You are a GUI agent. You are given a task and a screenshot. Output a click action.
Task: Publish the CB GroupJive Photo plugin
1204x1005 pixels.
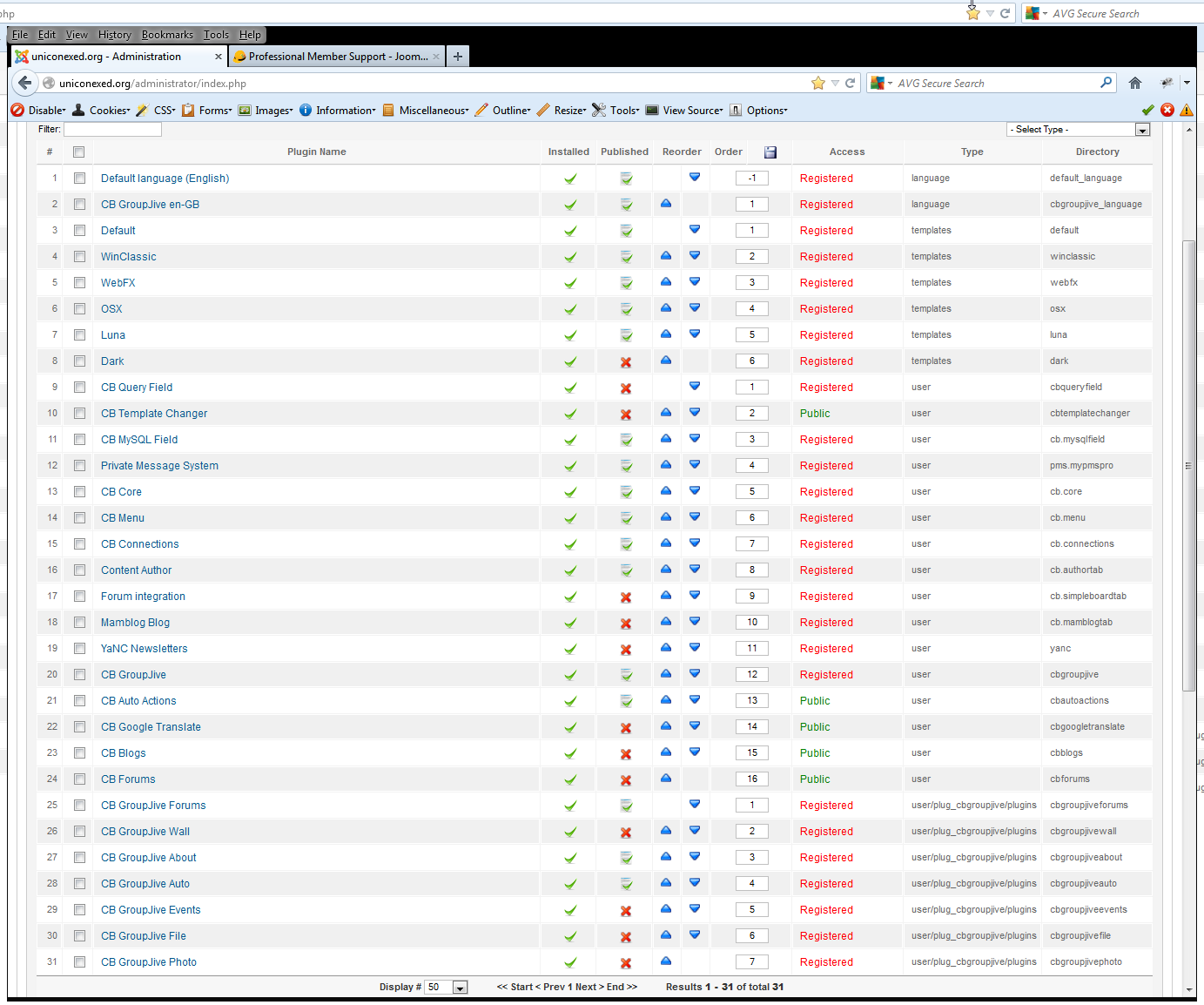tap(626, 963)
